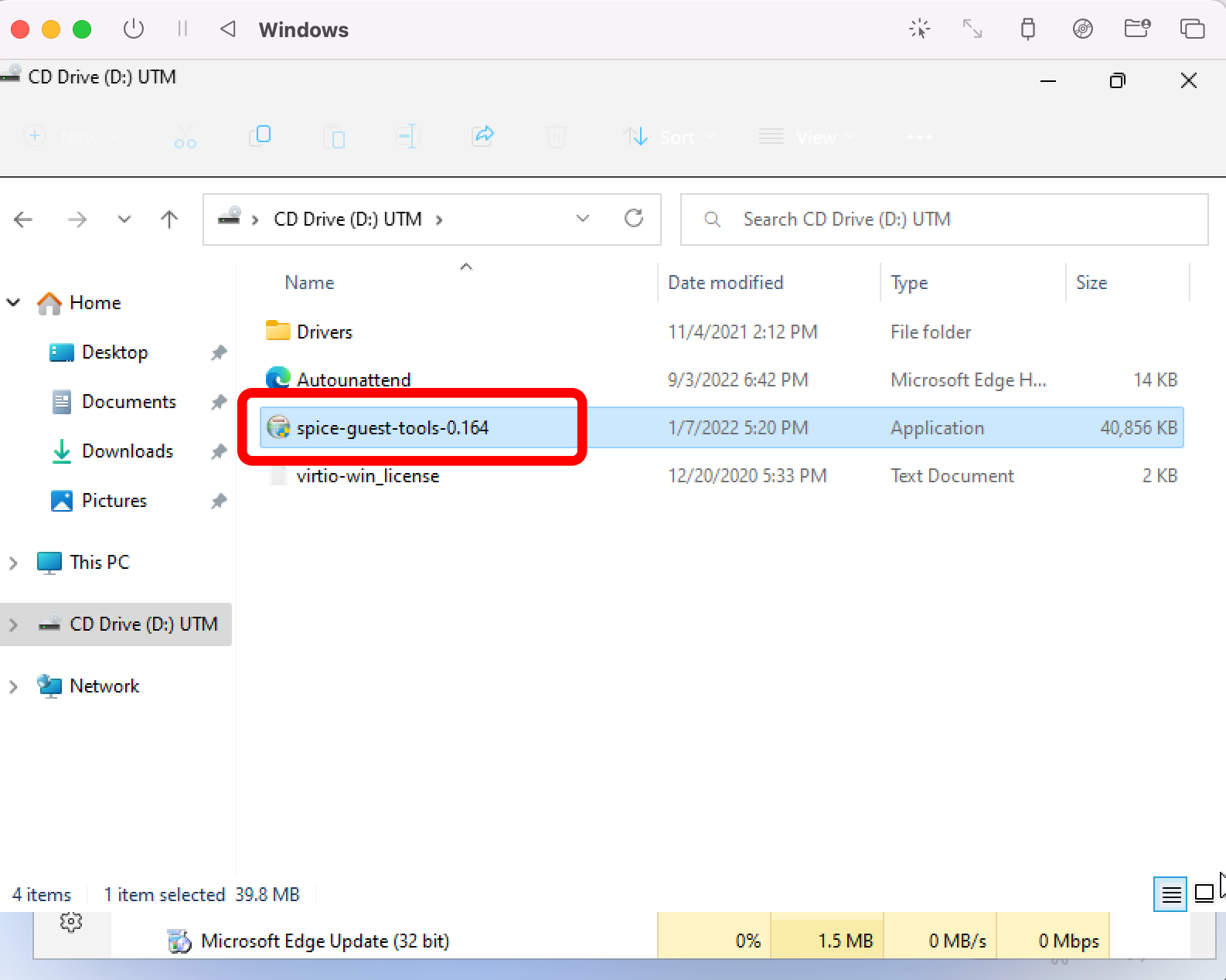
Task: Click the UTM window resize arrows icon
Action: click(x=972, y=29)
